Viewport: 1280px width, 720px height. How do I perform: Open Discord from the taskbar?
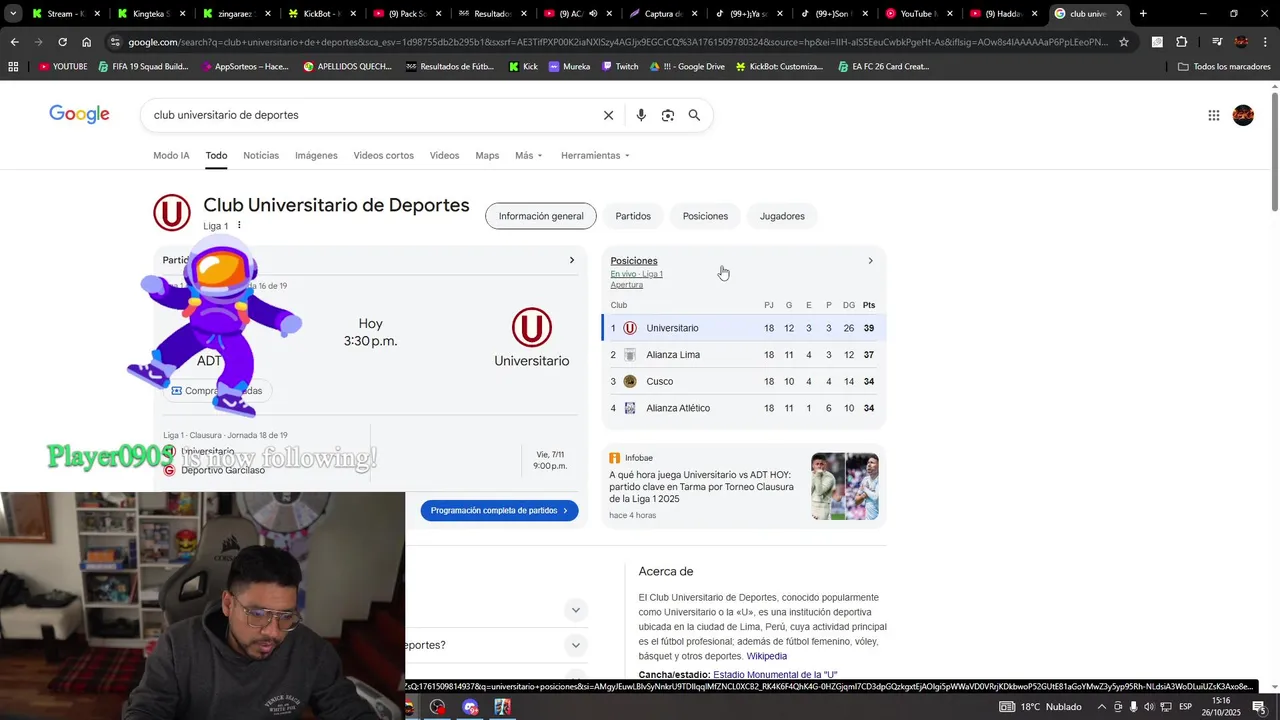471,707
